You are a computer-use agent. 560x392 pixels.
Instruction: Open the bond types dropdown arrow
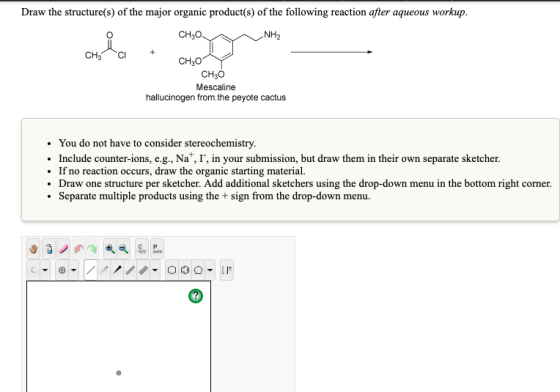click(155, 270)
